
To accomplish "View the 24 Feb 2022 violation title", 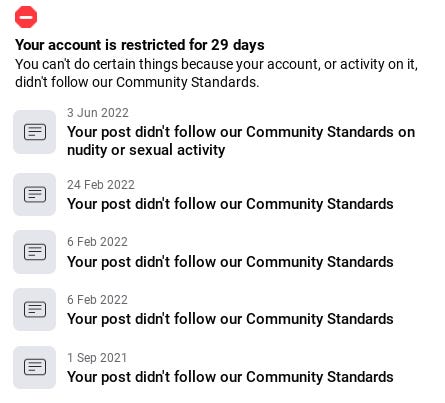I will [230, 204].
